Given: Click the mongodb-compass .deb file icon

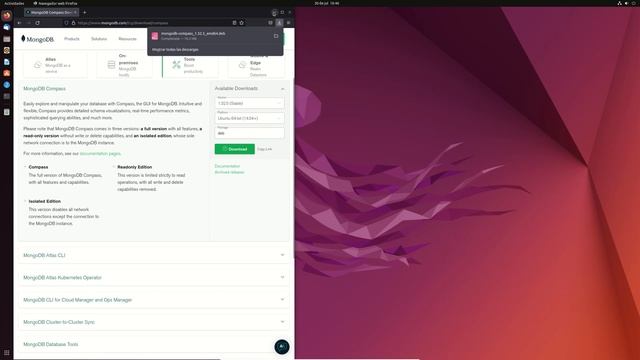Looking at the screenshot, I should pyautogui.click(x=155, y=36).
